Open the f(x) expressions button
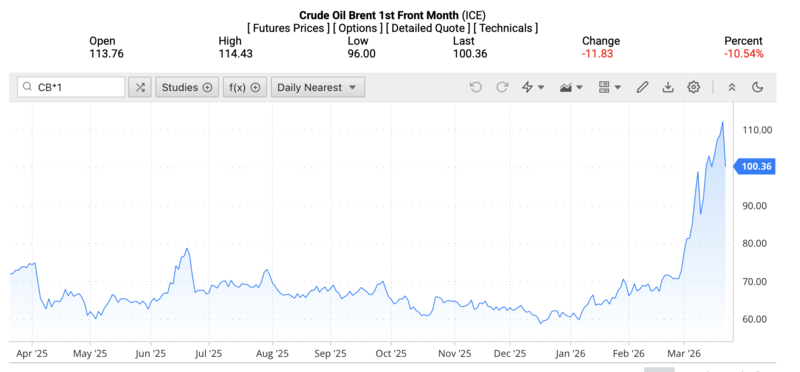 pyautogui.click(x=245, y=87)
